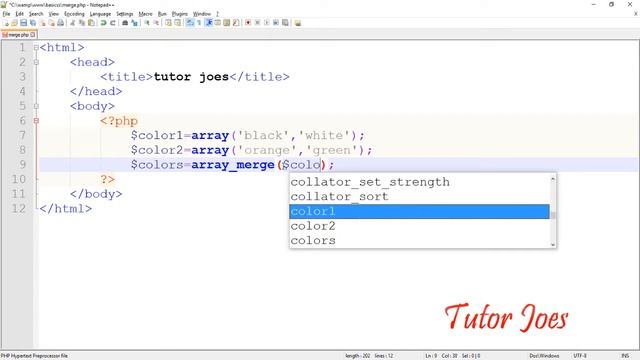Viewport: 640px width, 360px height.
Task: Click the UTF-8 encoding status bar entry
Action: coord(580,356)
